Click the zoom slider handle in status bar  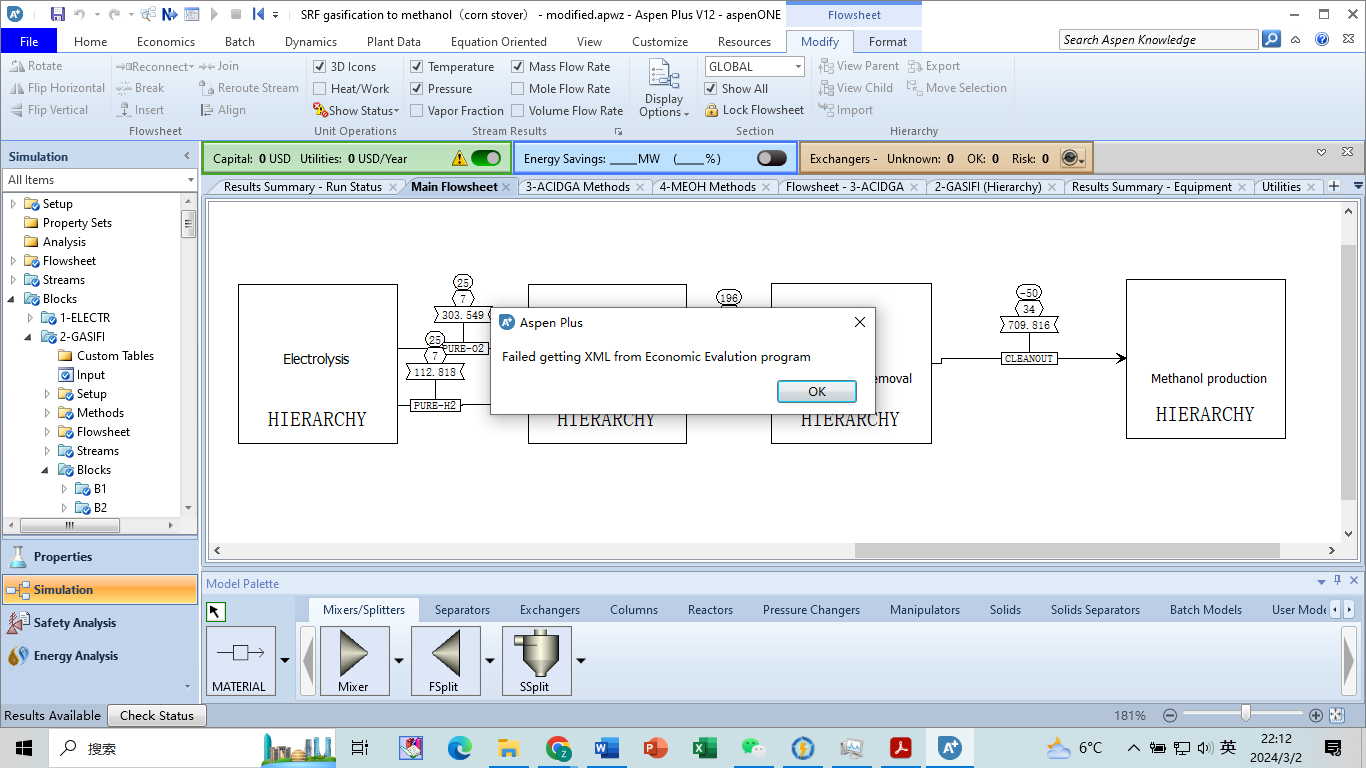pyautogui.click(x=1245, y=713)
